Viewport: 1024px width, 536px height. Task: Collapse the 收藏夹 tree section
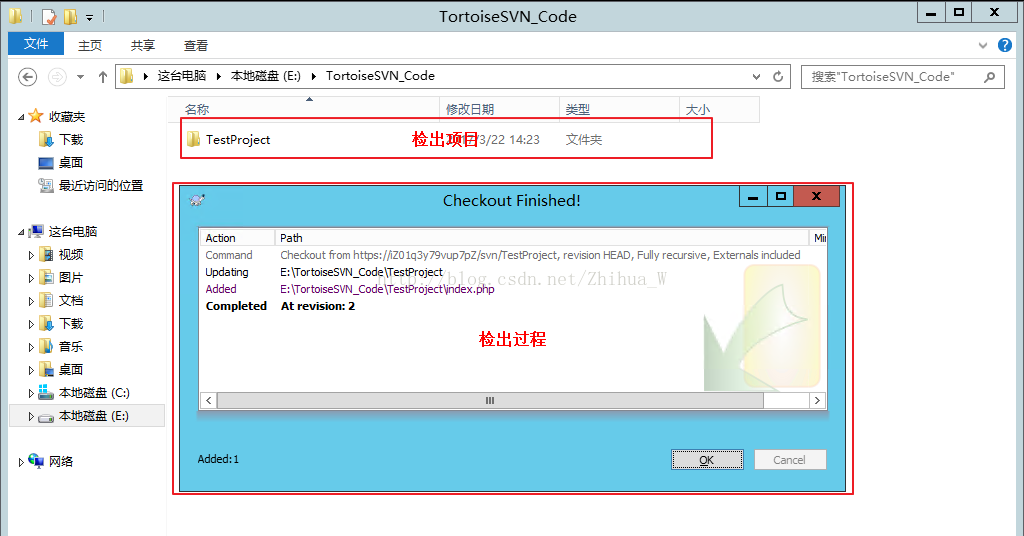tap(21, 118)
